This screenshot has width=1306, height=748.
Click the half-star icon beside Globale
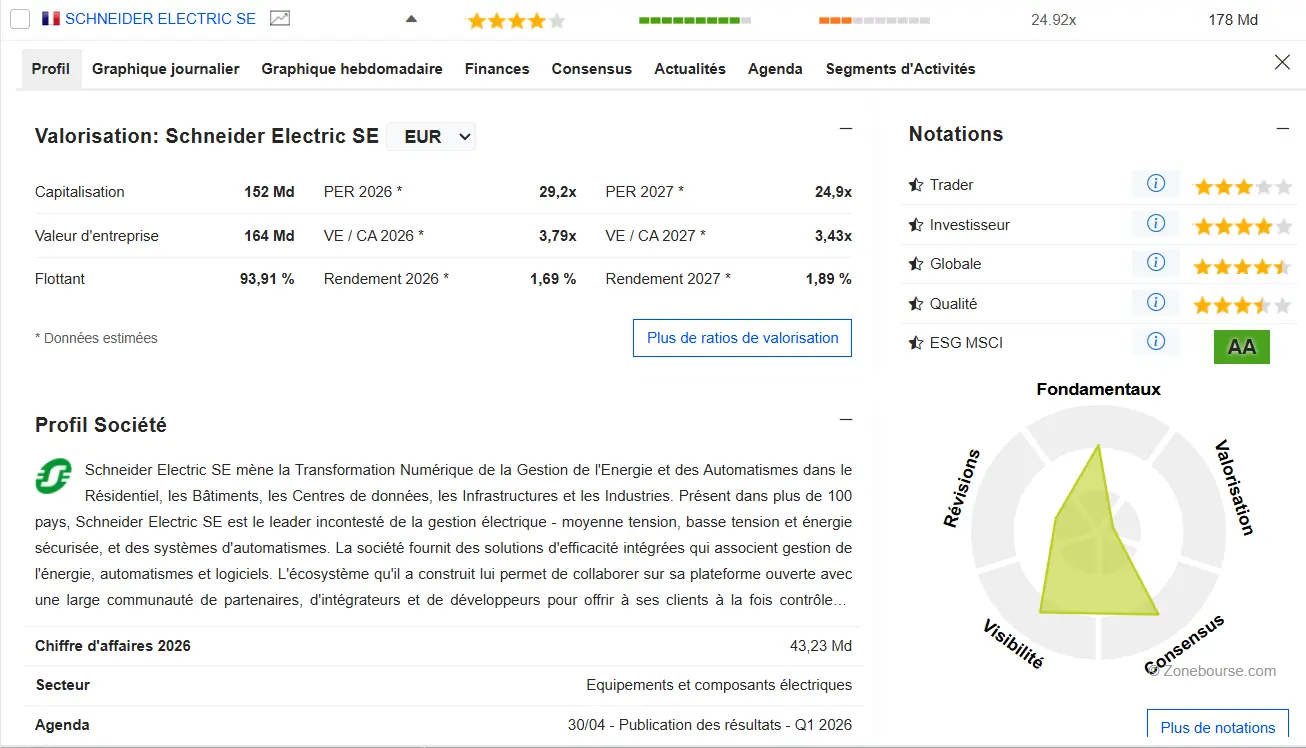pyautogui.click(x=915, y=264)
